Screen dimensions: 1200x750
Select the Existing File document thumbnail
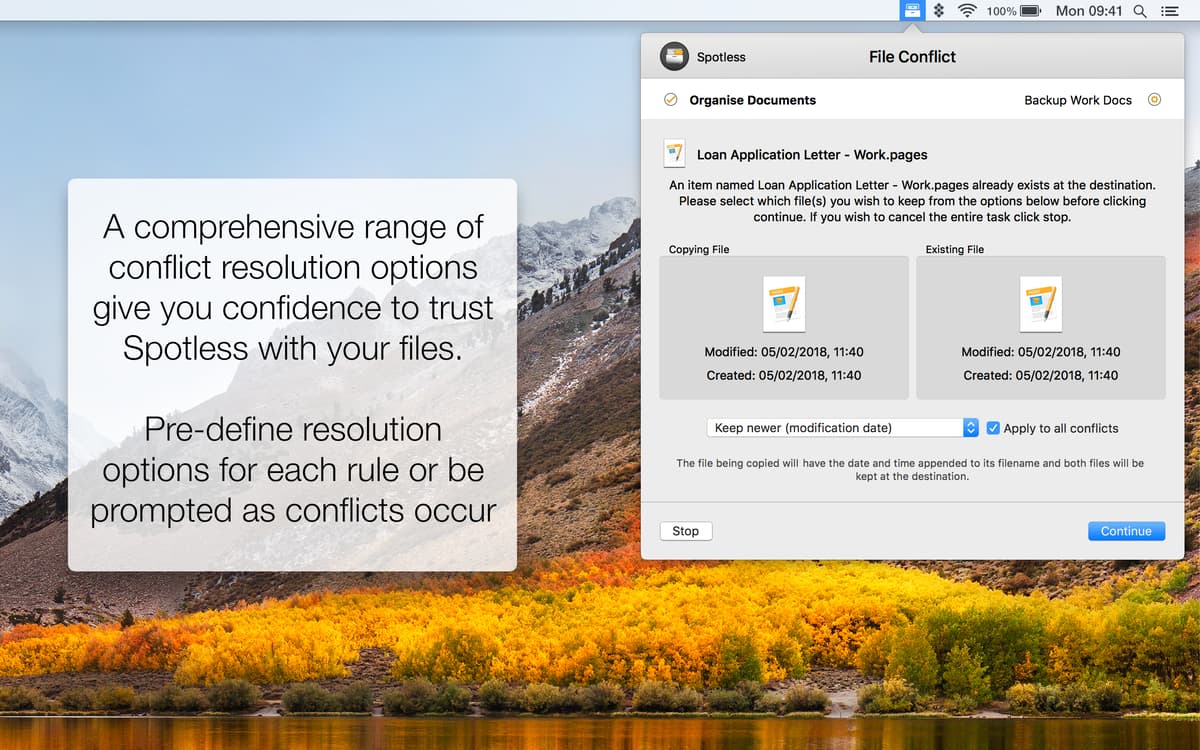tap(1040, 305)
